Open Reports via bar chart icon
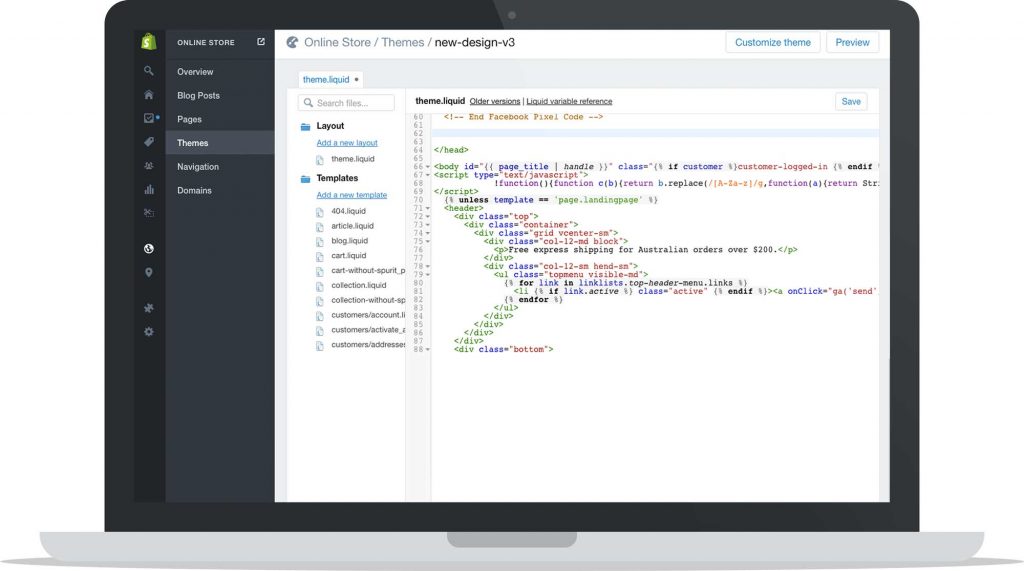This screenshot has height=571, width=1024. pos(149,189)
